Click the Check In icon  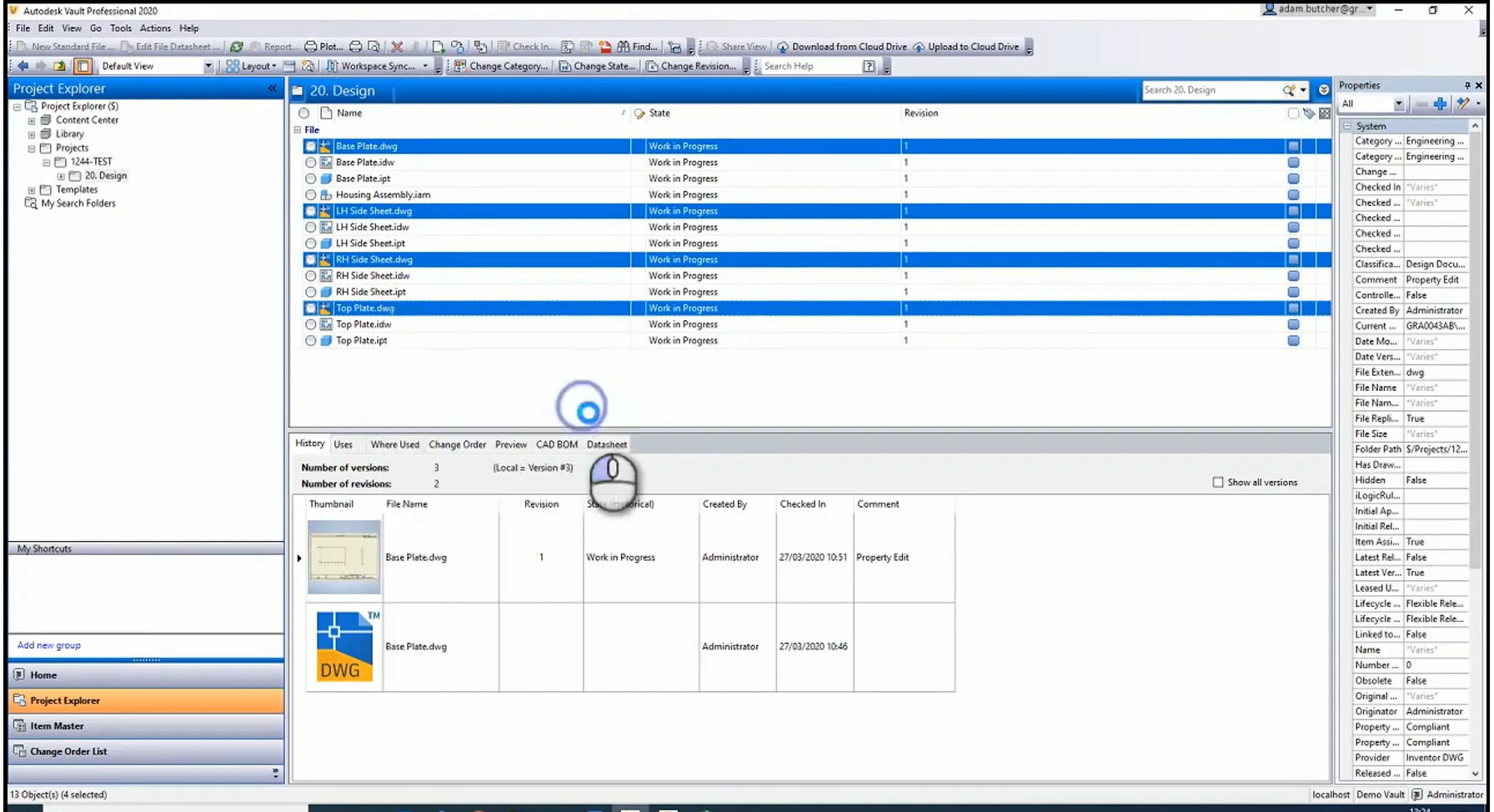tap(504, 47)
